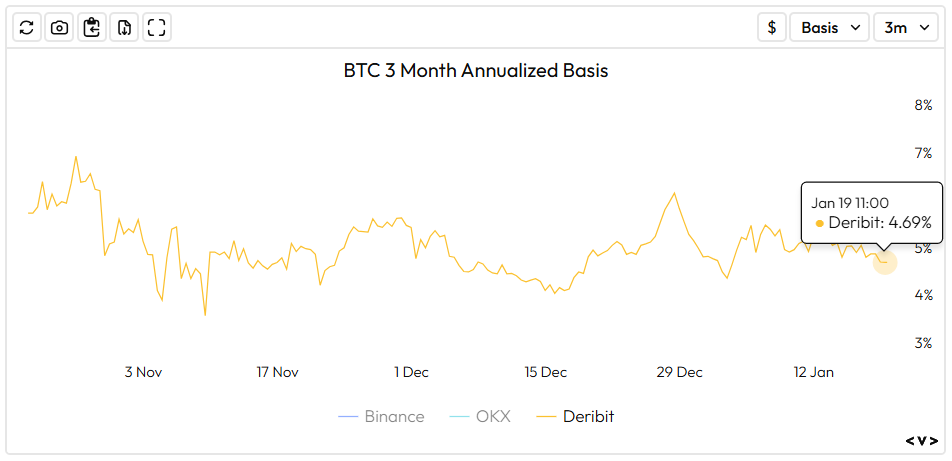Toggle the OKX series in legend

[480, 416]
